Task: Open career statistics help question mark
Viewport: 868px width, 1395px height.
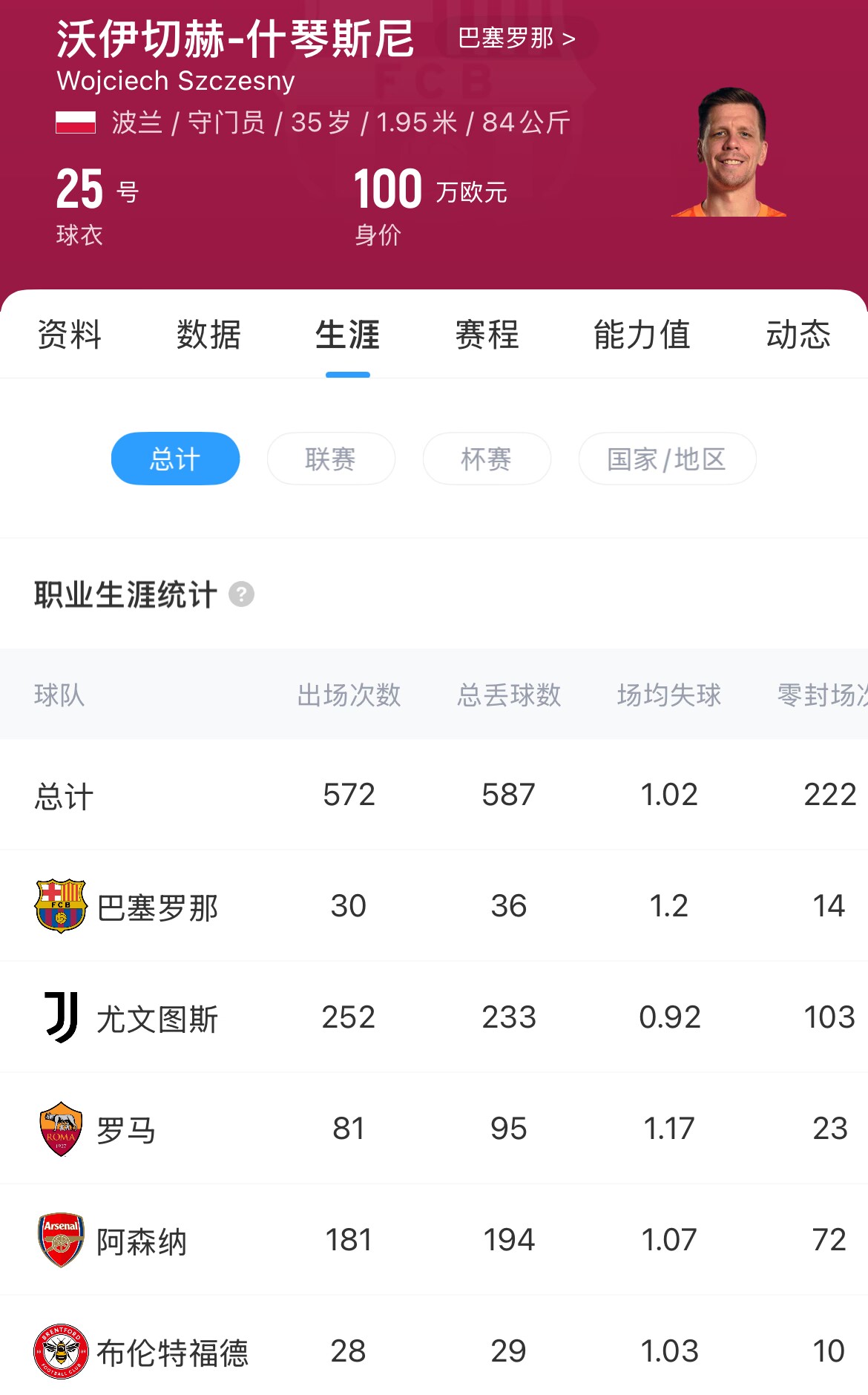Action: pyautogui.click(x=241, y=594)
